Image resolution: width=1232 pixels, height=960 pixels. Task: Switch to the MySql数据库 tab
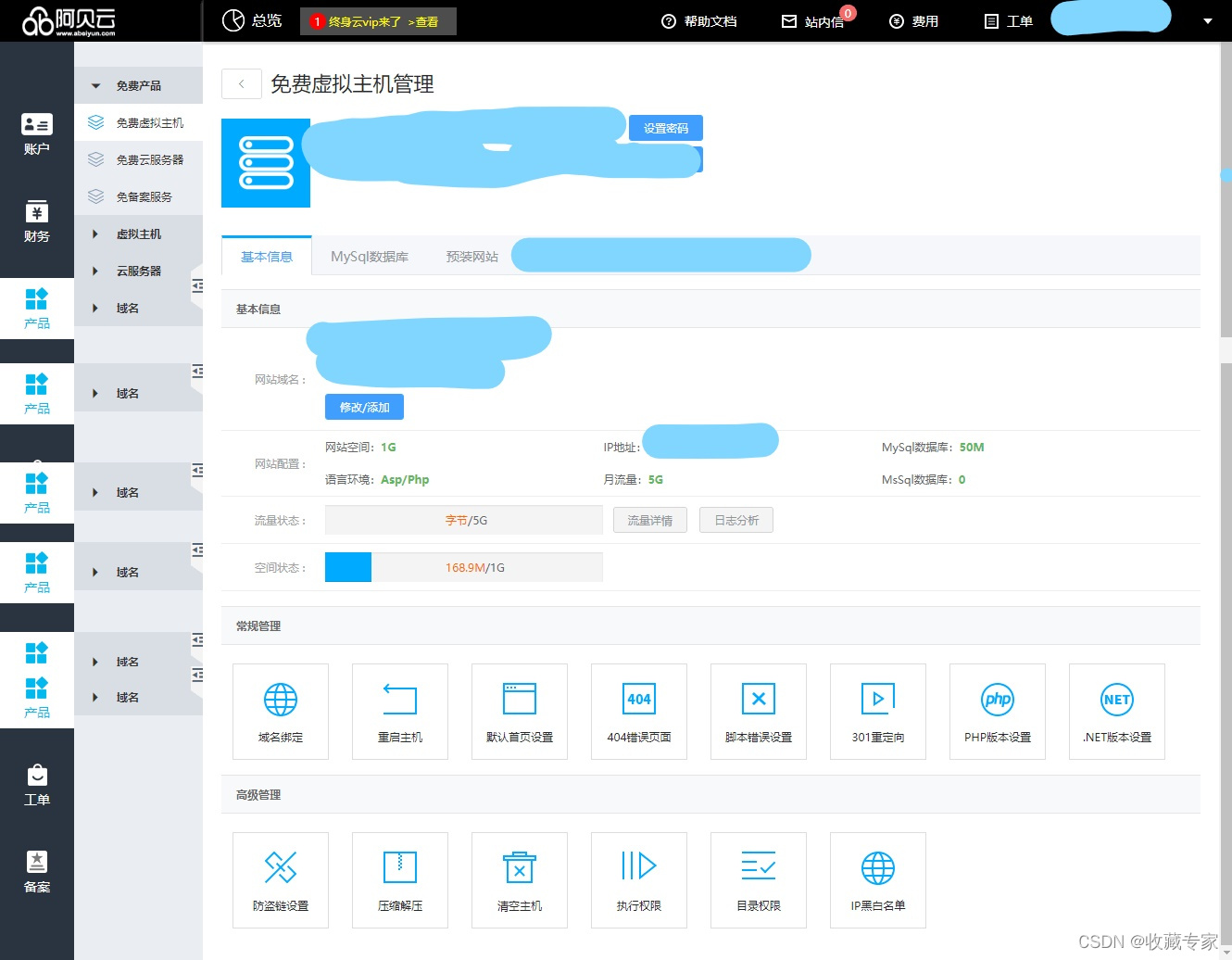[x=370, y=257]
